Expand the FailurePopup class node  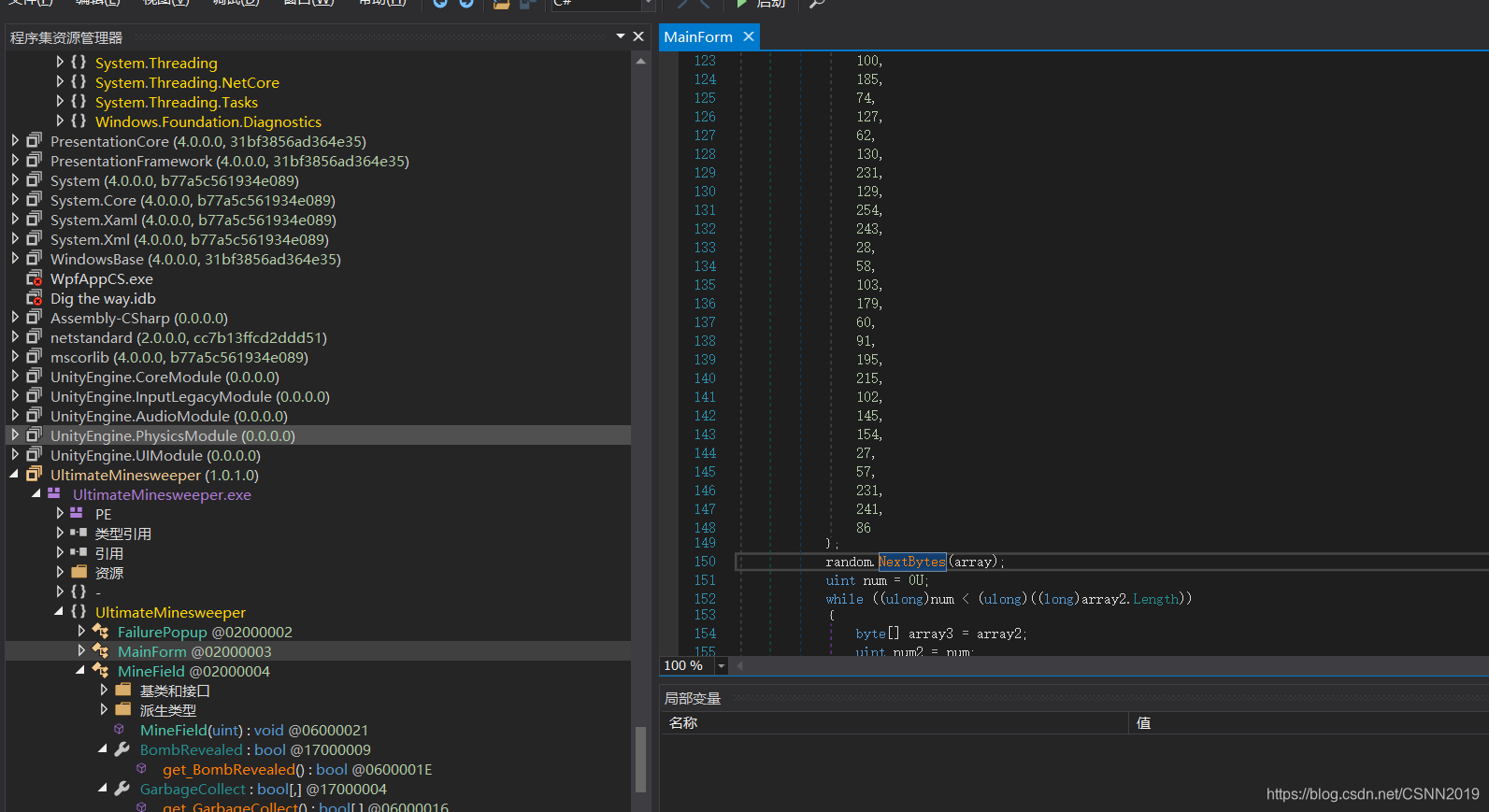click(x=81, y=632)
